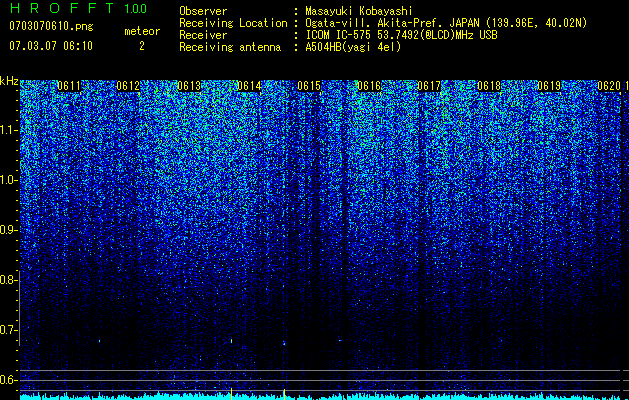Click the 0620 time marker
This screenshot has width=629, height=400.
609,86
